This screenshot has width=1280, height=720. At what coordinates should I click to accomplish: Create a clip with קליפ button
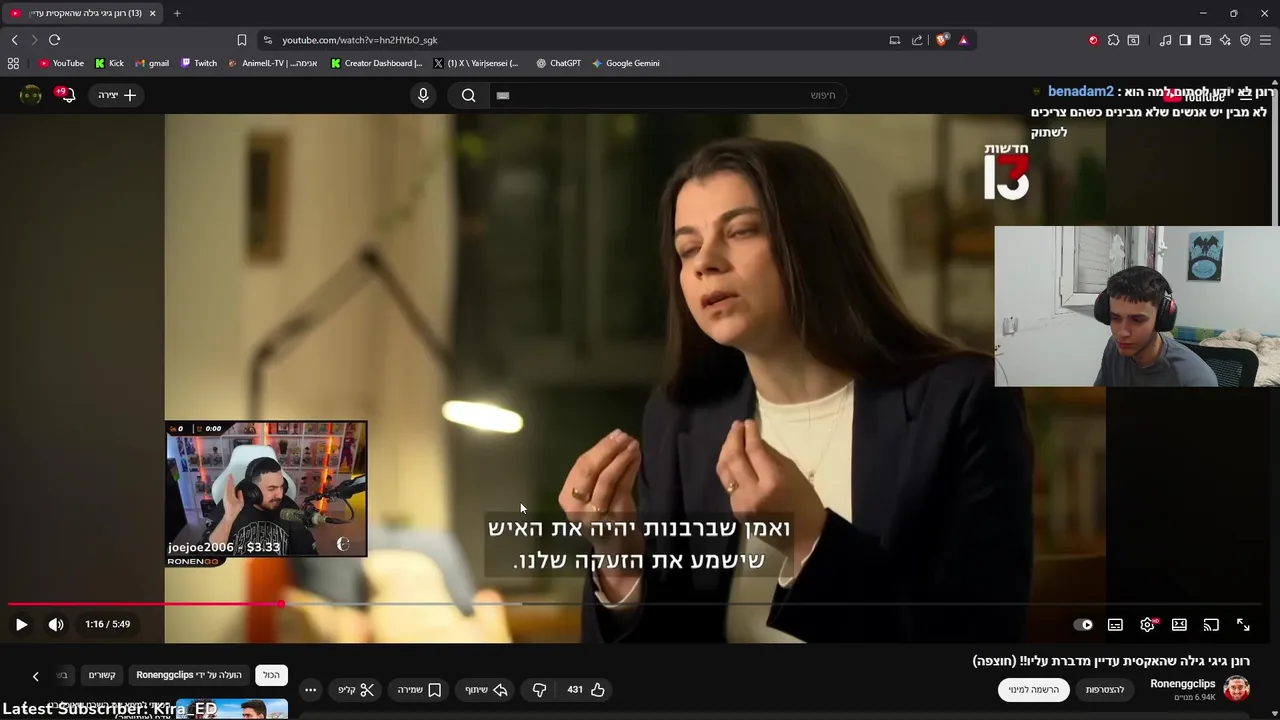pos(355,690)
